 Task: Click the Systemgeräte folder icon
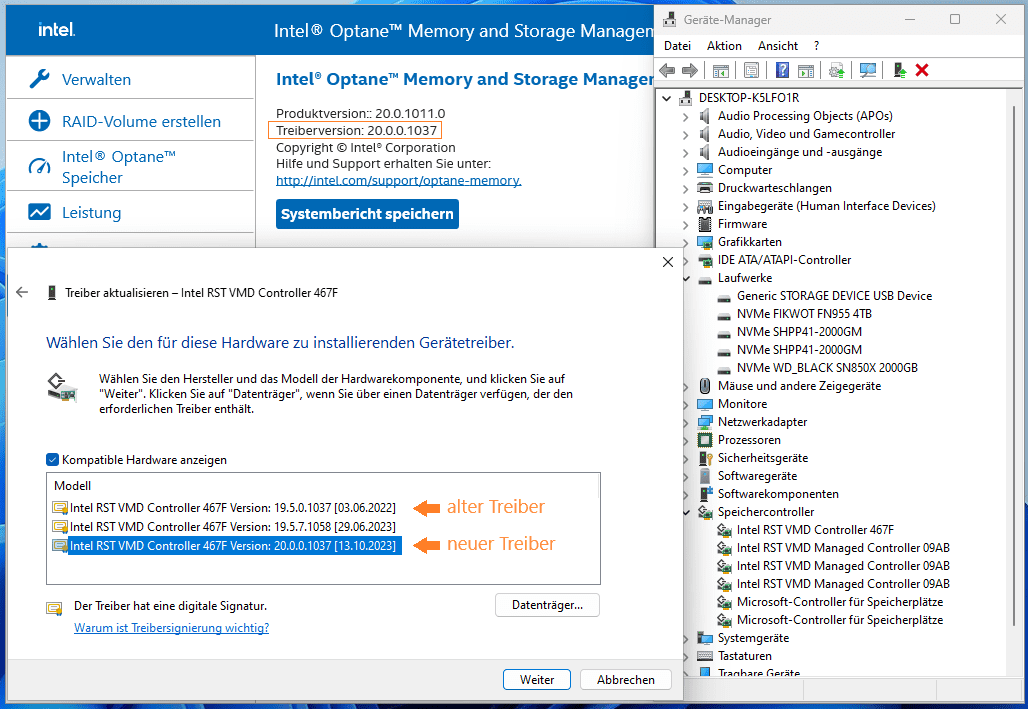tap(705, 638)
